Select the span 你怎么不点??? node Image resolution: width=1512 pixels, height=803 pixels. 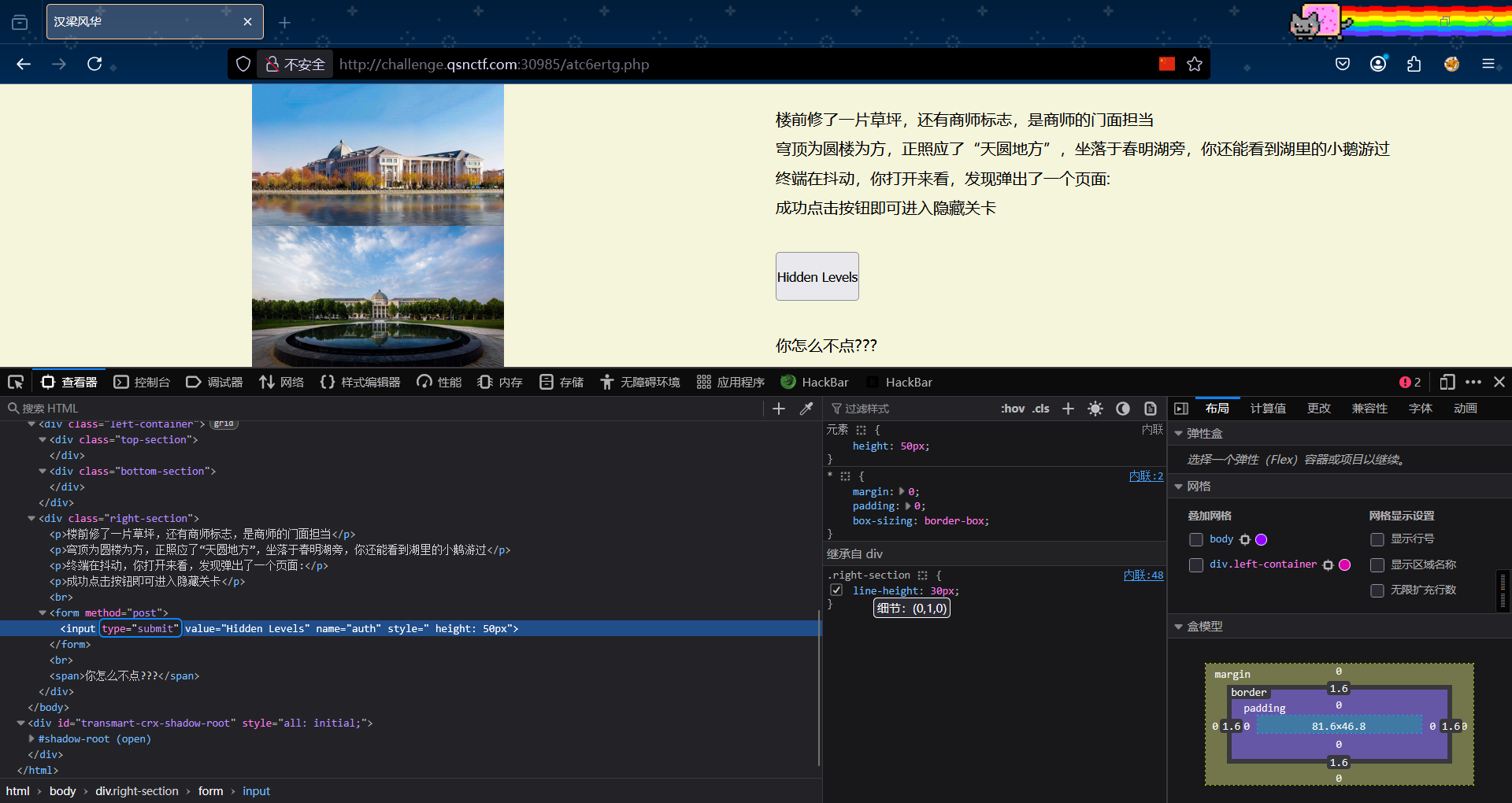pos(124,676)
